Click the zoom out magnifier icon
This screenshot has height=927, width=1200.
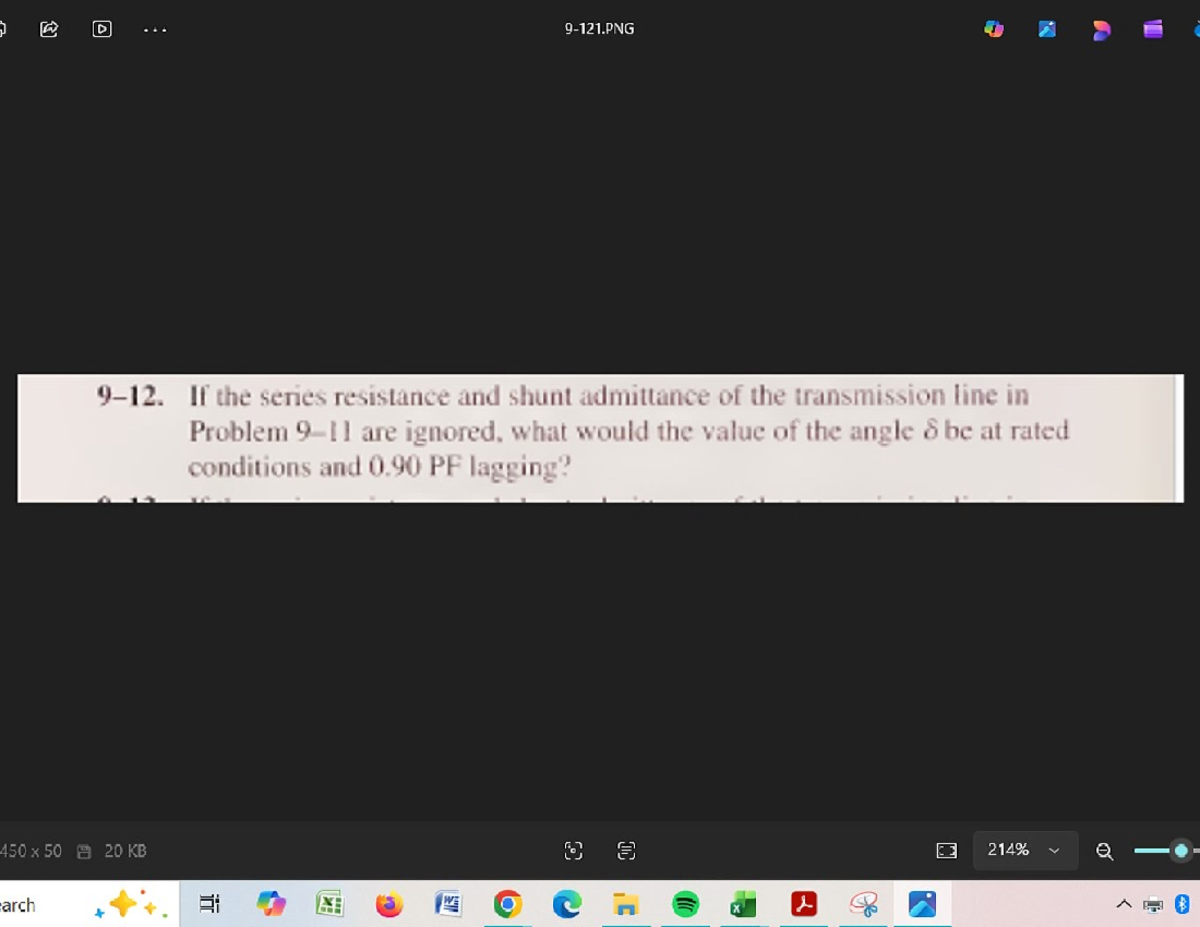[x=1104, y=851]
